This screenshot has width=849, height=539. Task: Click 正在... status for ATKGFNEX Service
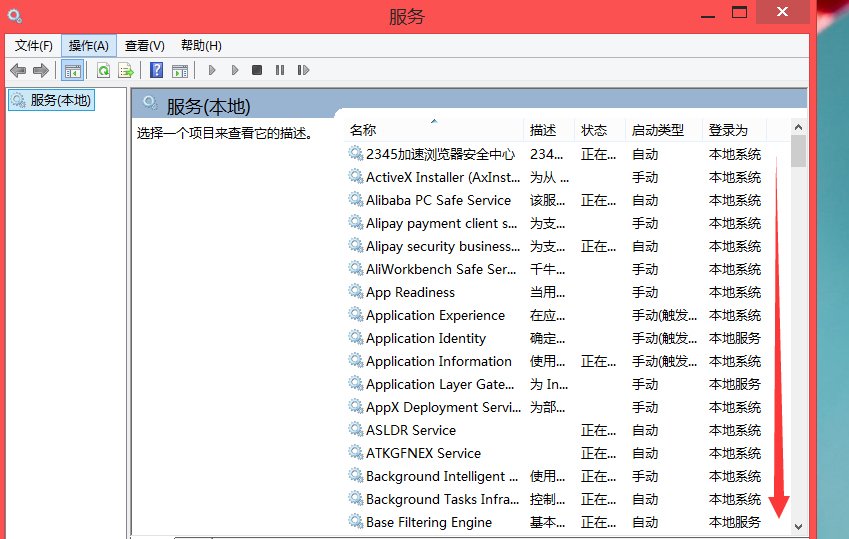[x=598, y=453]
